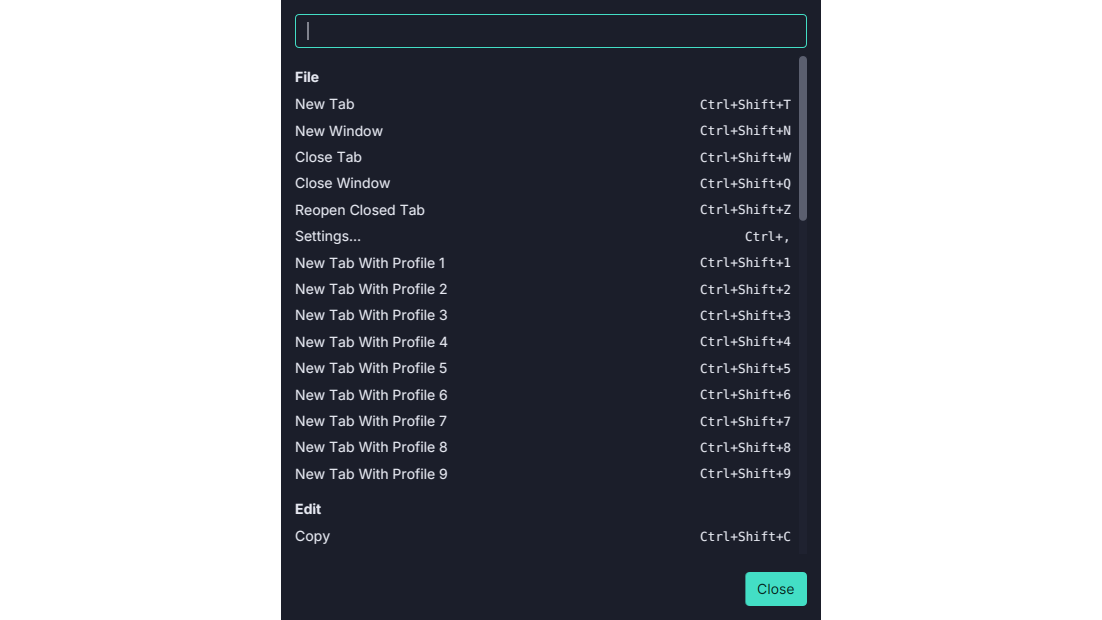The width and height of the screenshot is (1102, 620).
Task: Choose the Close Window command
Action: tap(543, 183)
